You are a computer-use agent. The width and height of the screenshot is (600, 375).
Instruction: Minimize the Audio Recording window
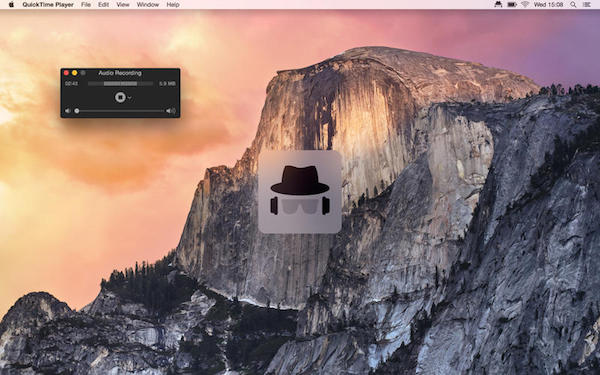tap(75, 73)
